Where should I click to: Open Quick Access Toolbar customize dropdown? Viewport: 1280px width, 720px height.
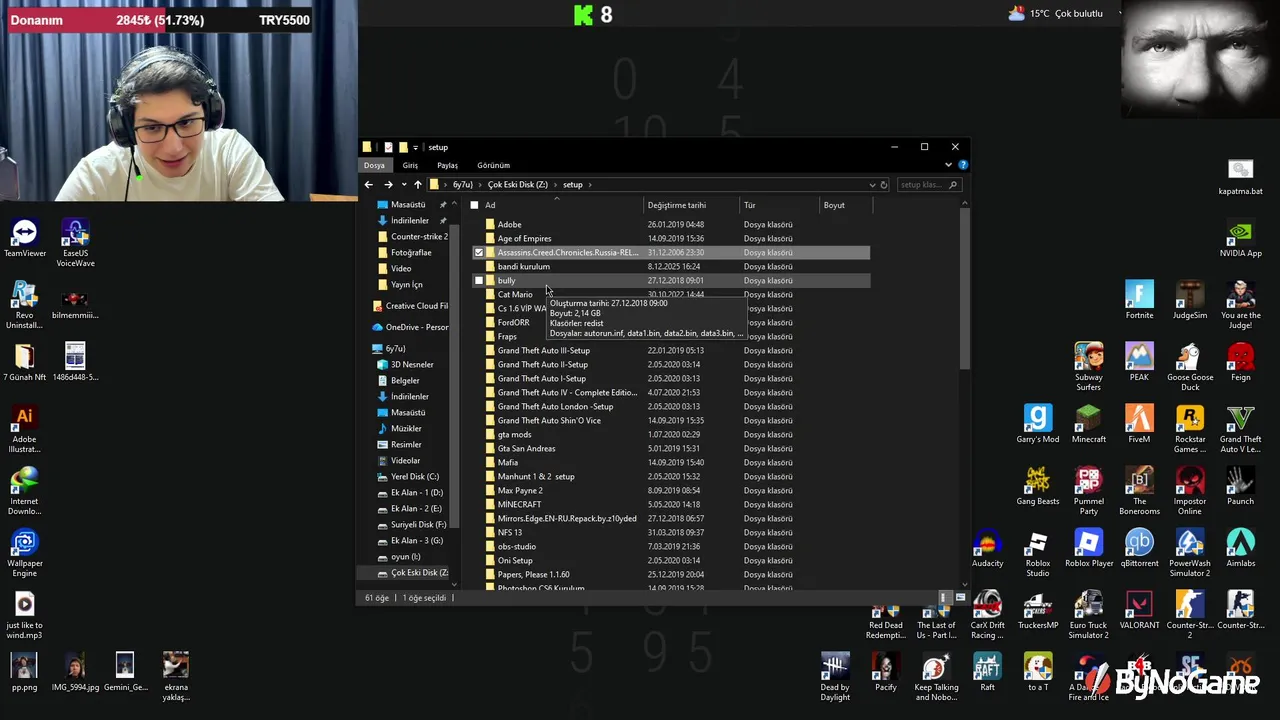(x=415, y=147)
